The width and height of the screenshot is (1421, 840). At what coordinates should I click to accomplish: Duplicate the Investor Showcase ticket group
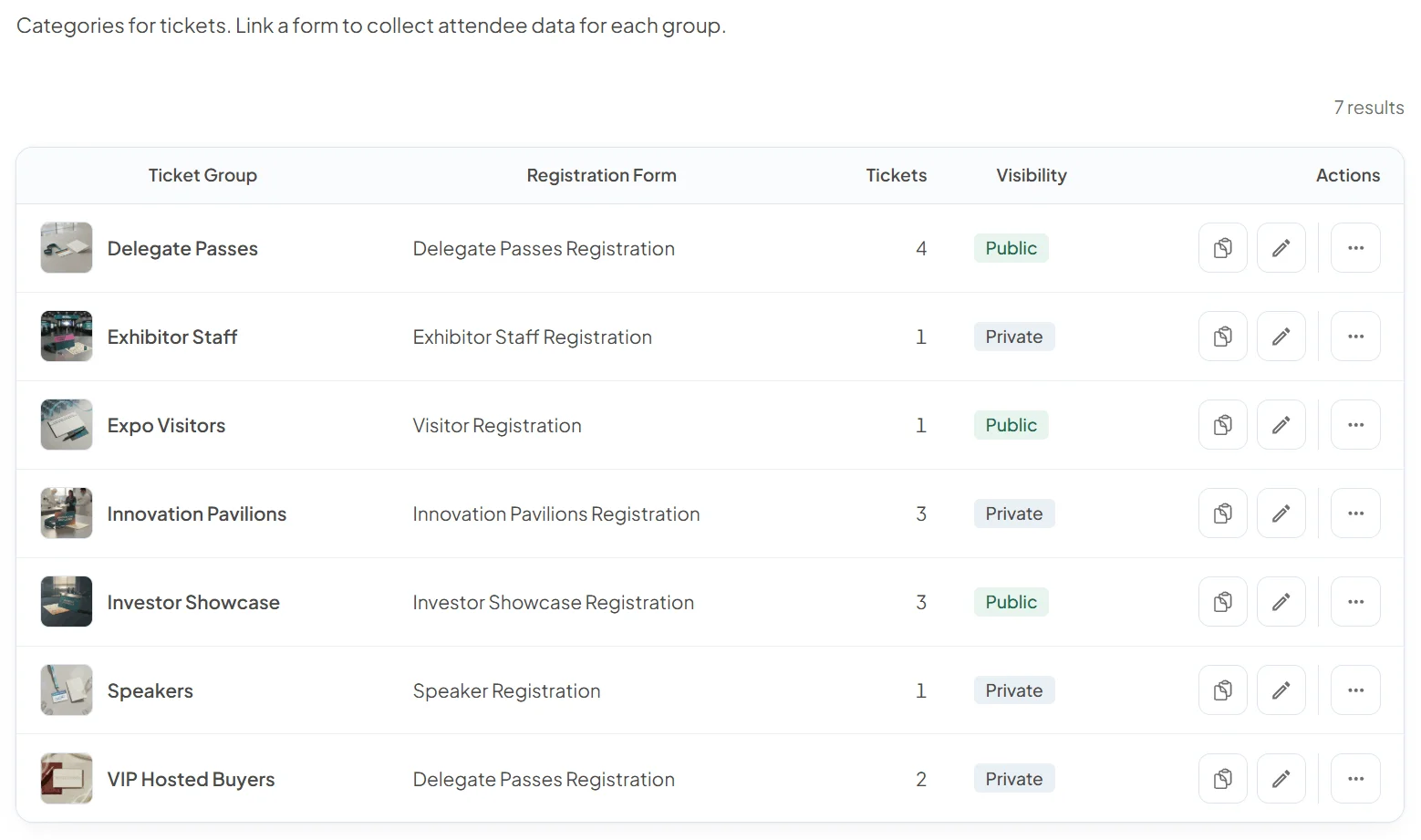[1222, 602]
